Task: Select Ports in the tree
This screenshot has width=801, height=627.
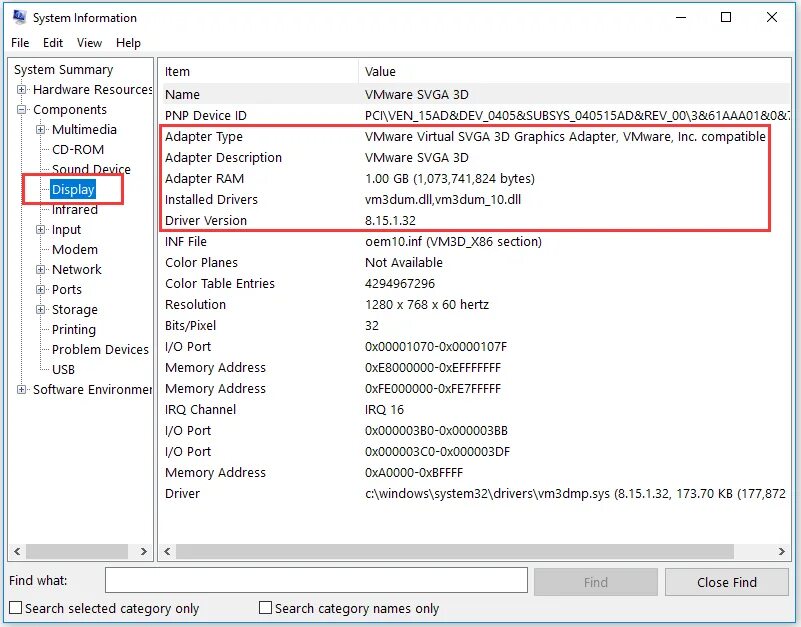Action: point(67,289)
